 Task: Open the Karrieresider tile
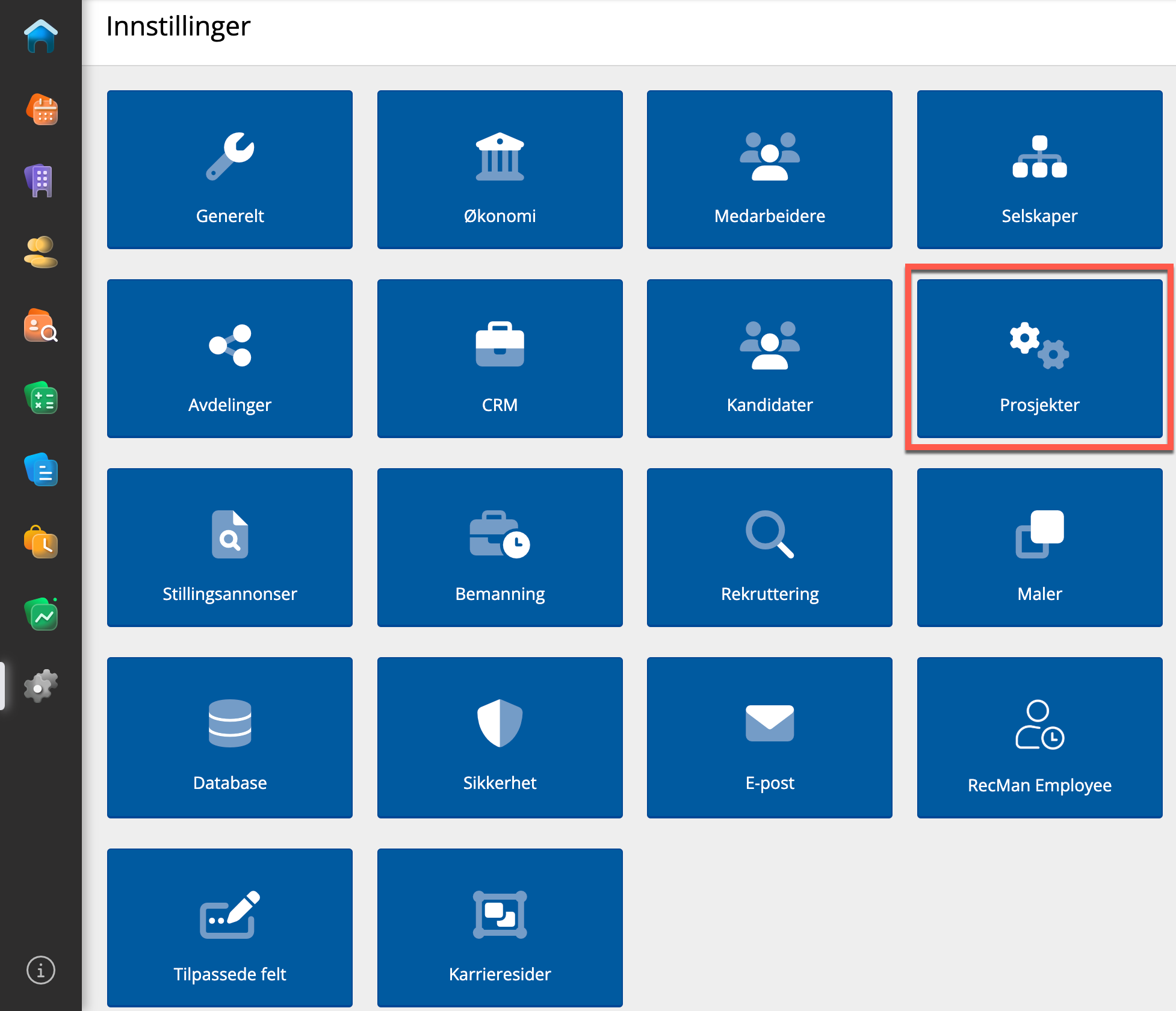pyautogui.click(x=500, y=927)
